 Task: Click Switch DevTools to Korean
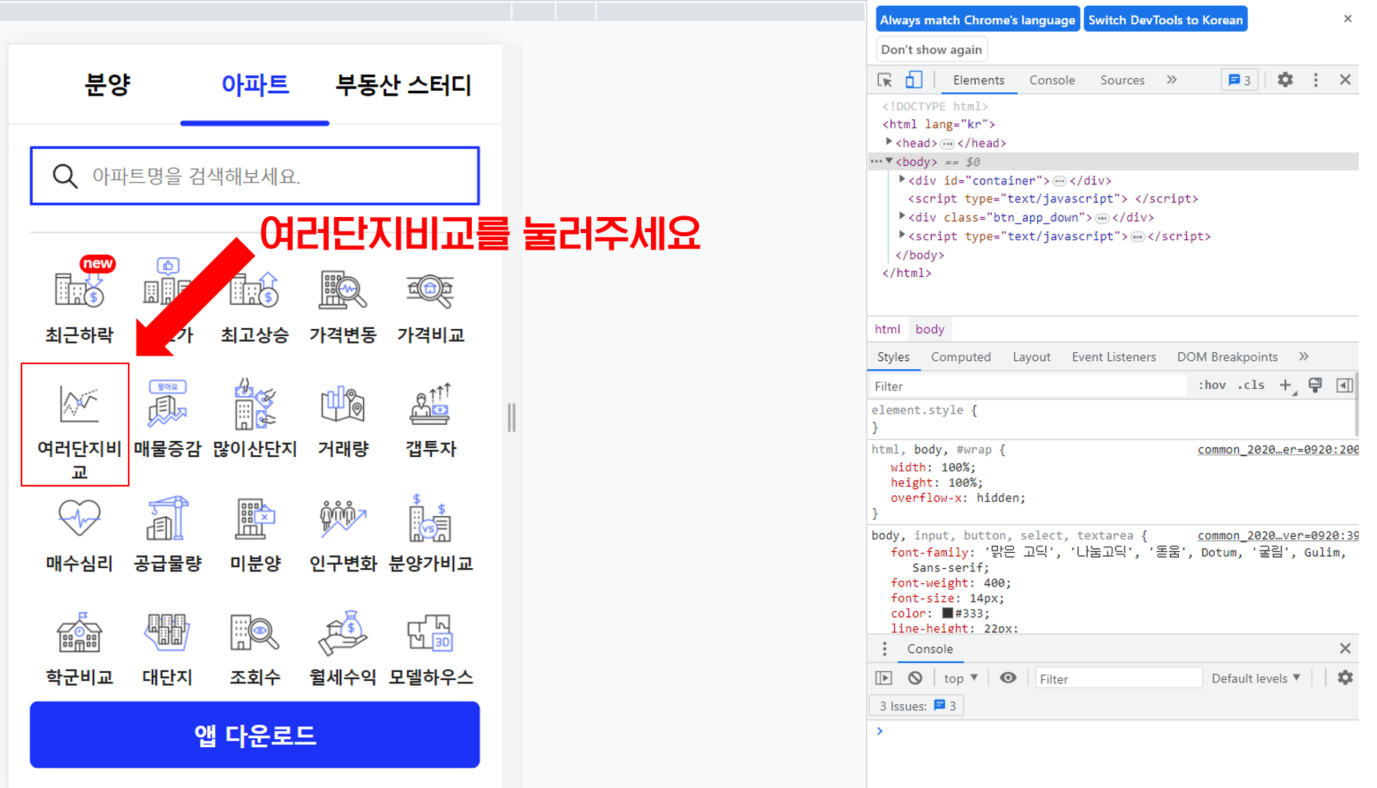pos(1165,20)
